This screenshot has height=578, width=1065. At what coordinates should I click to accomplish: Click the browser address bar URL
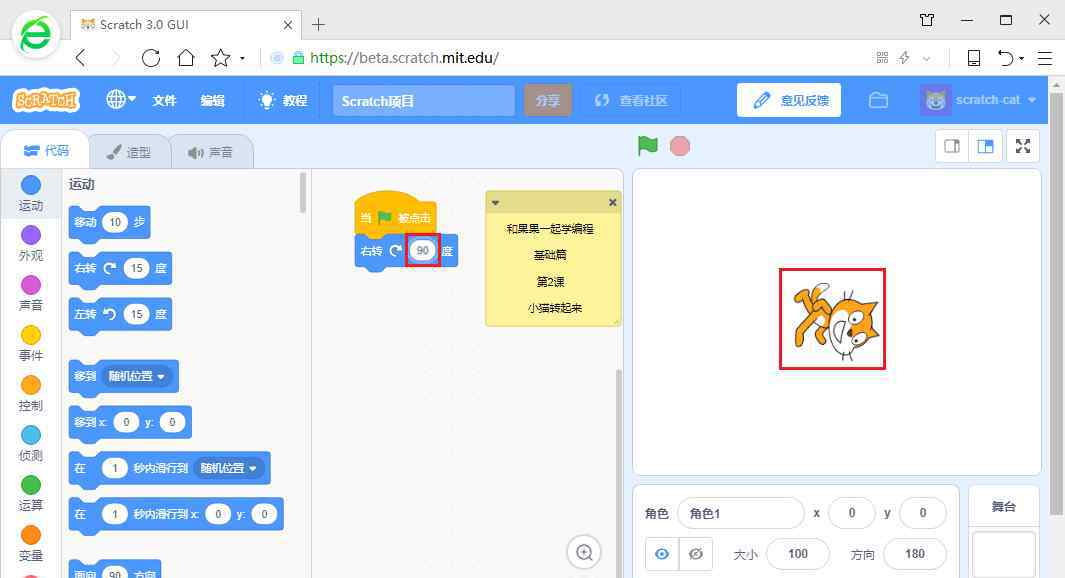(404, 58)
